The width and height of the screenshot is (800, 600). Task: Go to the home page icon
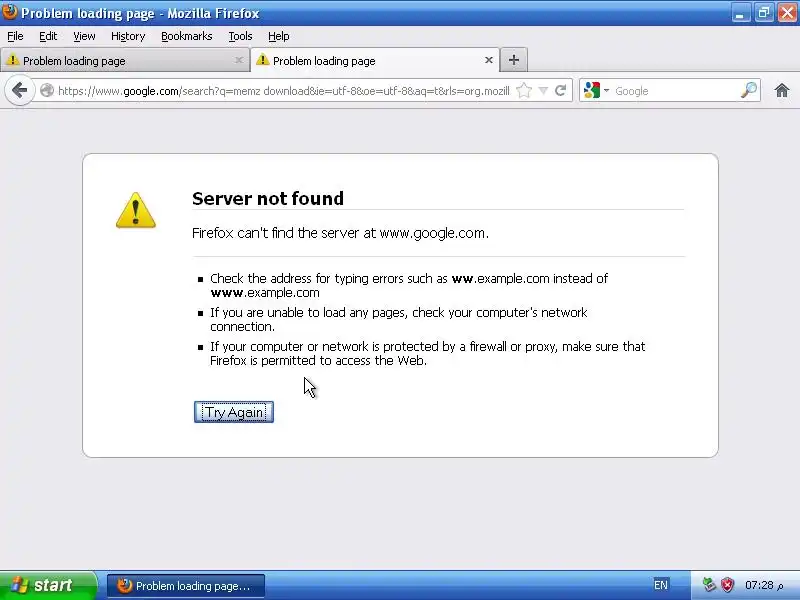click(782, 91)
